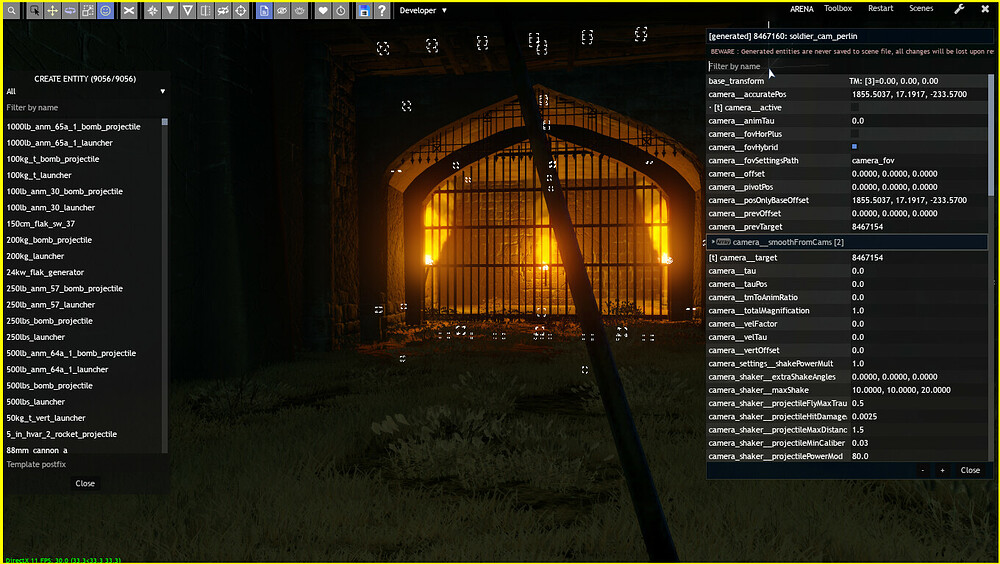Click the generated soldier_cam_perlin title
Image resolution: width=1000 pixels, height=564 pixels.
(783, 36)
